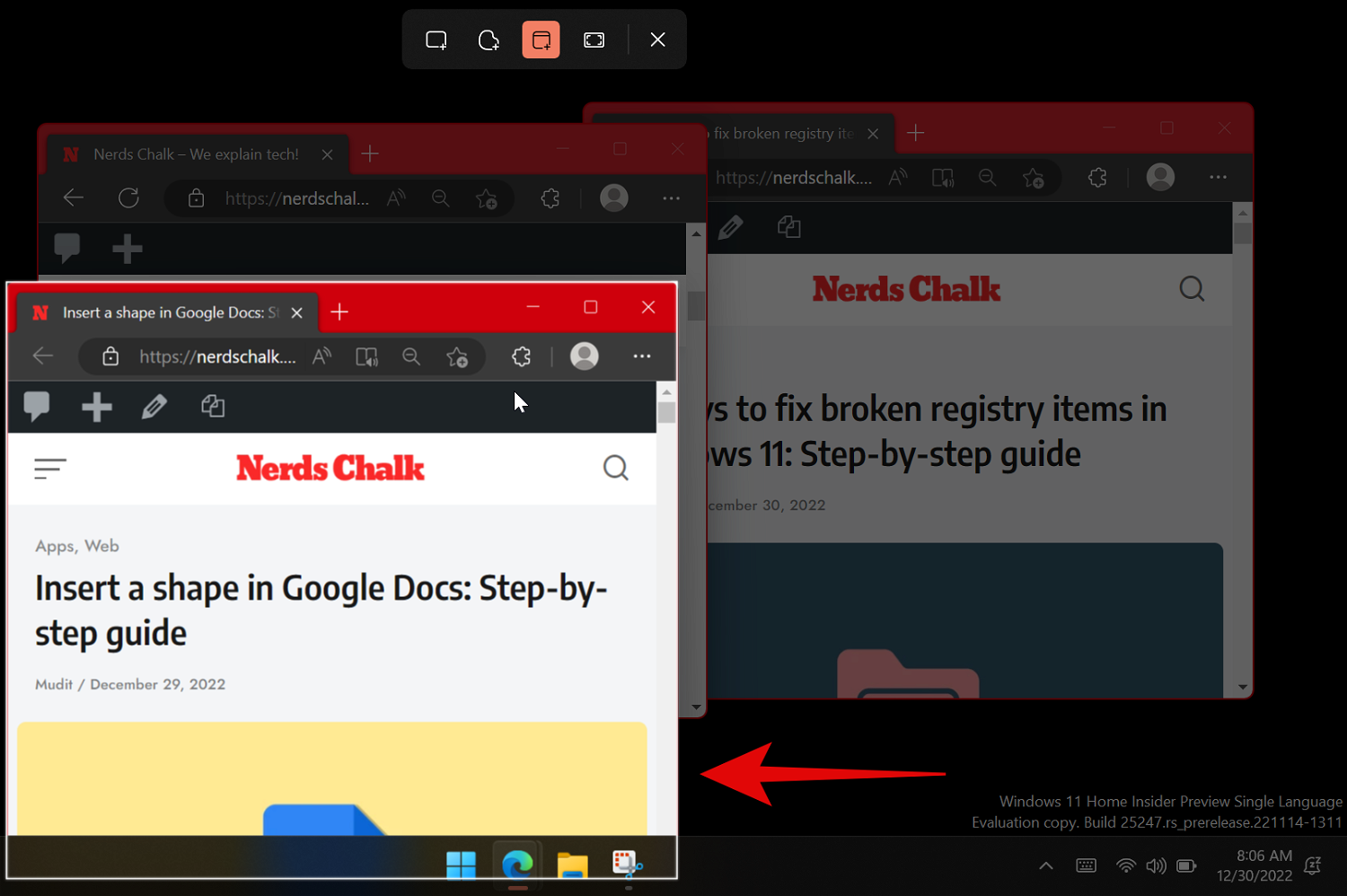Close the fix broken registry tab
Screen dimensions: 1347x896
point(873,134)
